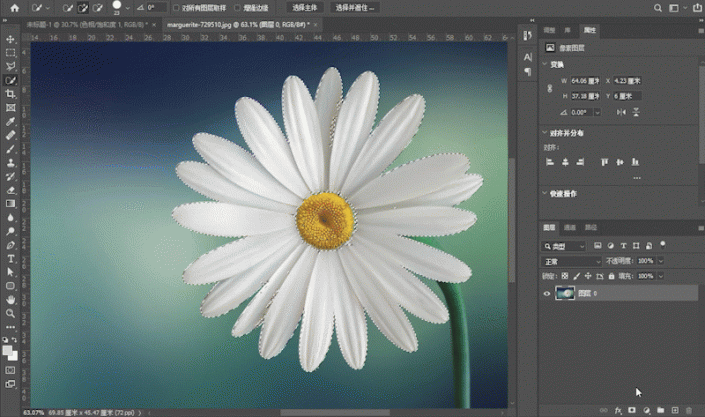Enable the 对所有图层取样 checkbox
This screenshot has width=705, height=417.
click(x=176, y=8)
